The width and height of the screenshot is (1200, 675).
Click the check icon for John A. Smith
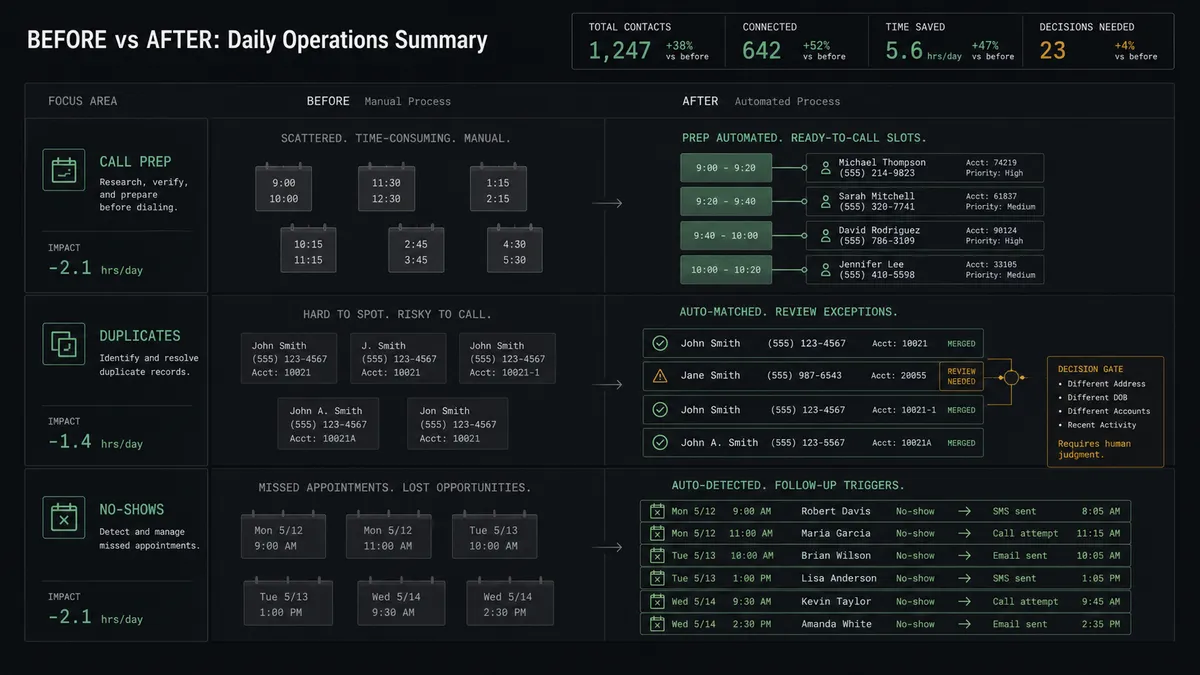(x=660, y=442)
